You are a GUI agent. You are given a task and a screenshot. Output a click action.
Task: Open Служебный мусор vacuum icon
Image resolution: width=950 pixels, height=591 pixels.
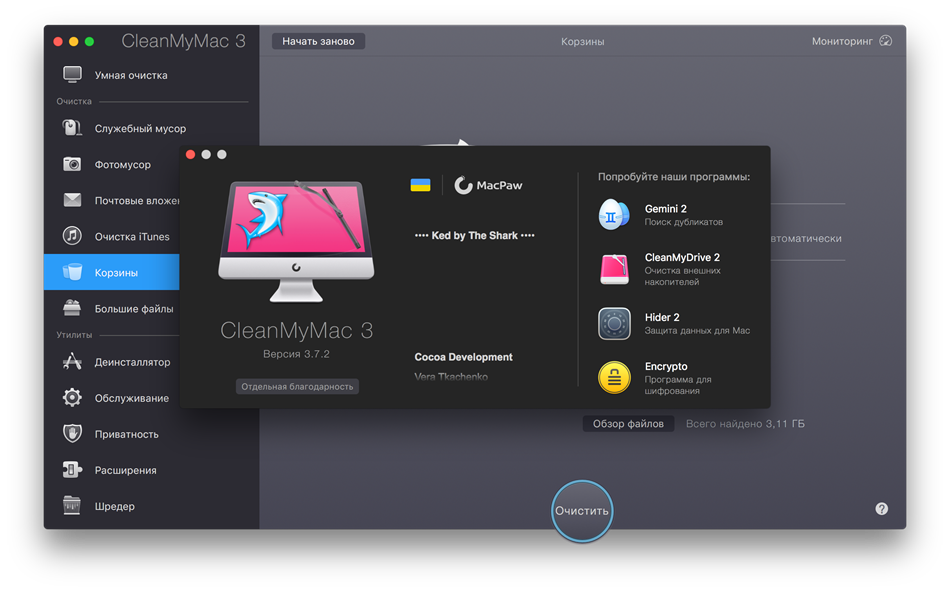(72, 128)
